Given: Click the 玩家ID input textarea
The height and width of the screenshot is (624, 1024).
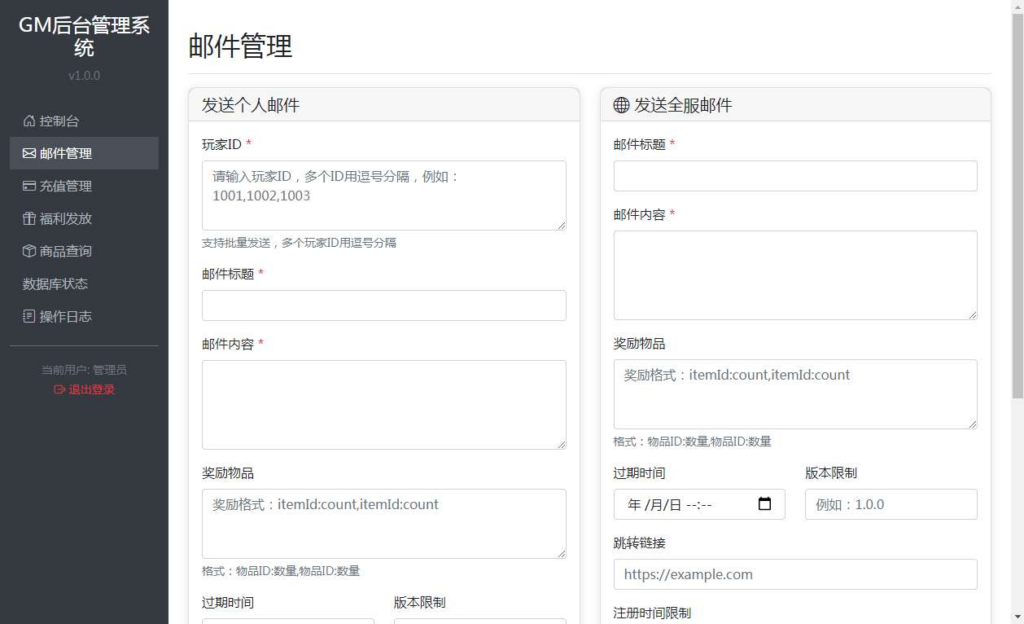Looking at the screenshot, I should point(383,195).
